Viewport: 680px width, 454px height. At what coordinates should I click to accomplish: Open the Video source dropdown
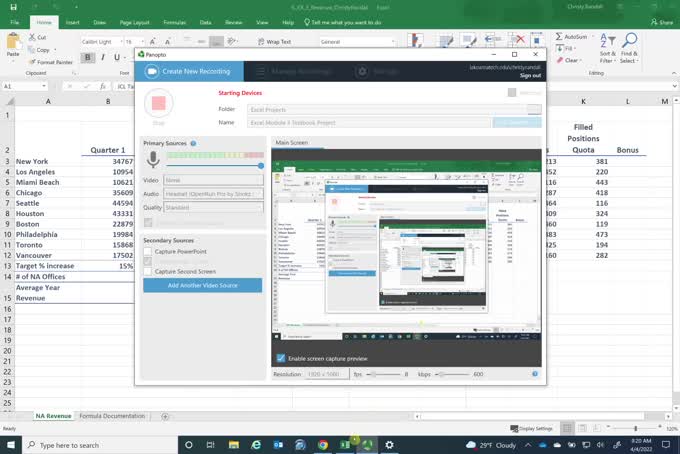(x=213, y=180)
